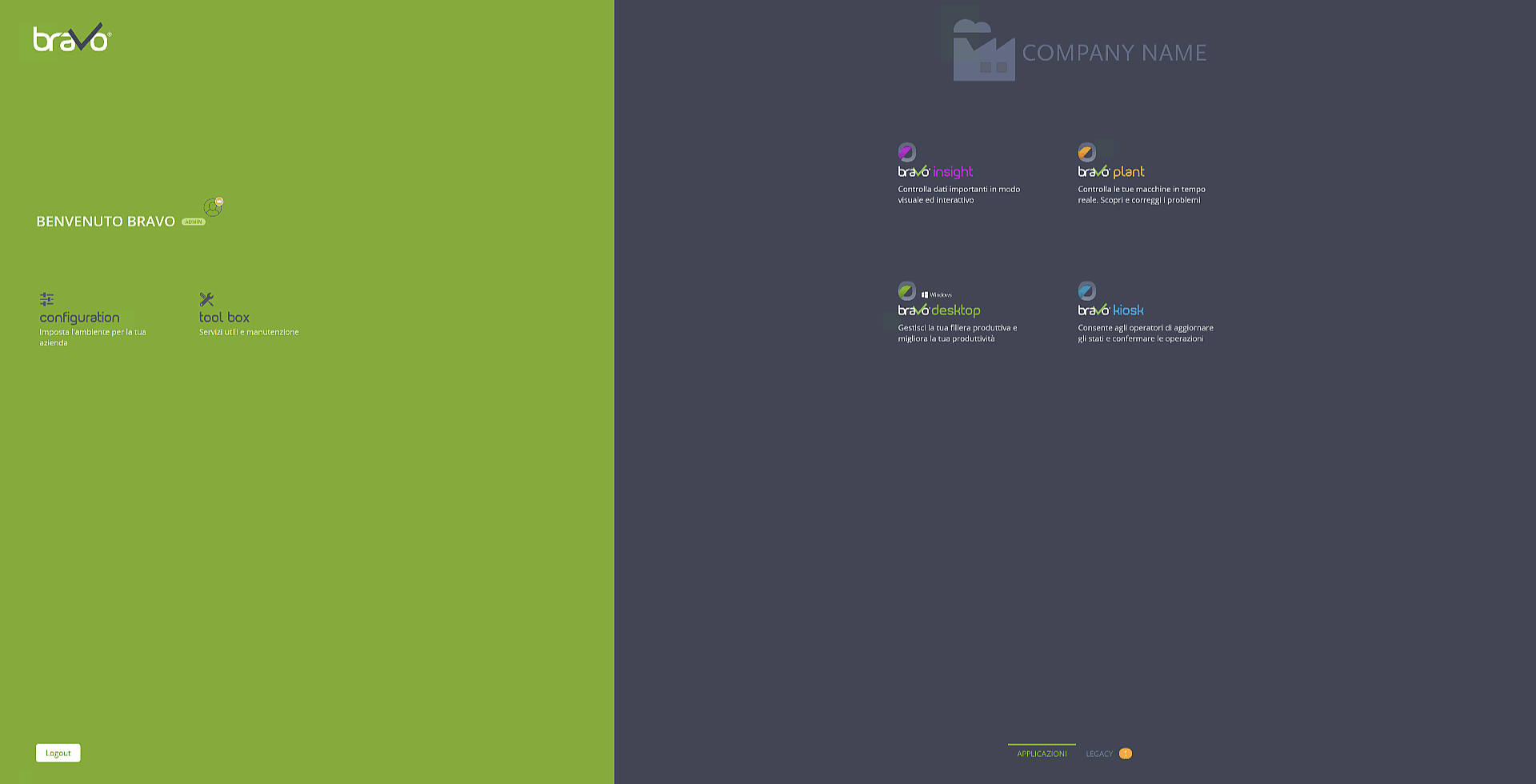Launch bravo insight application

(x=935, y=171)
